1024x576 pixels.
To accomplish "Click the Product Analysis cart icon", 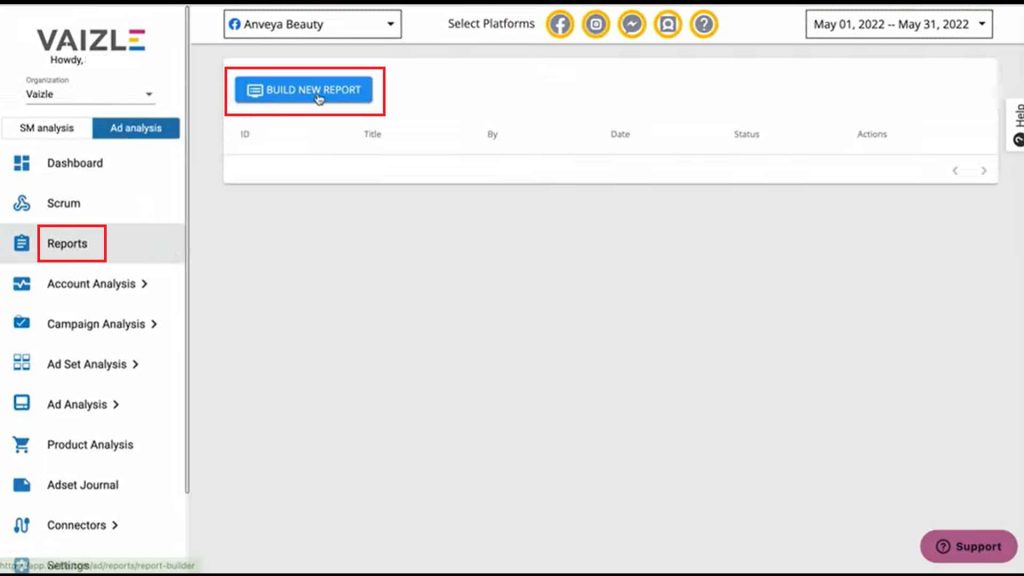I will pos(22,444).
